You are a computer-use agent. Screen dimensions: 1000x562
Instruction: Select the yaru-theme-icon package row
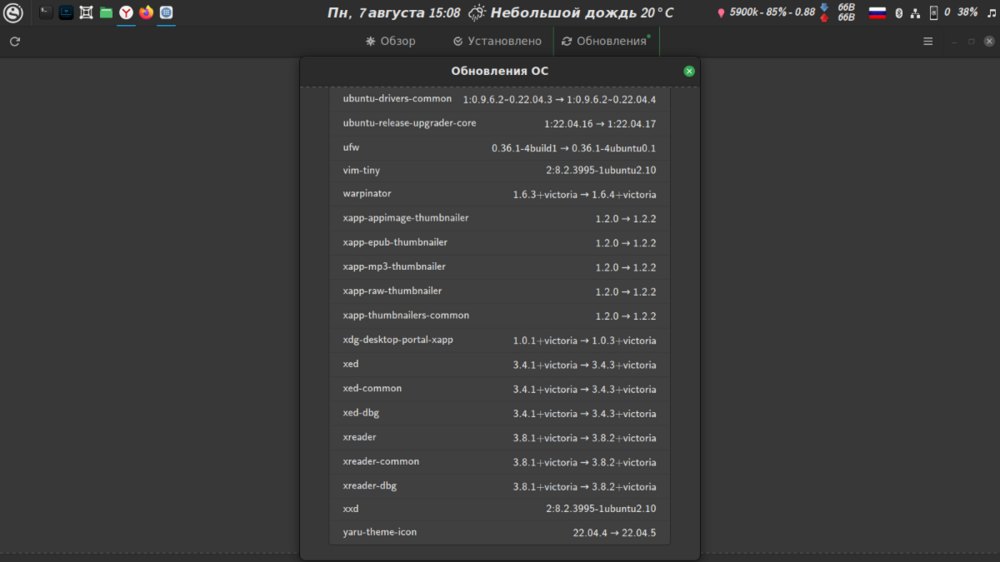pos(499,533)
